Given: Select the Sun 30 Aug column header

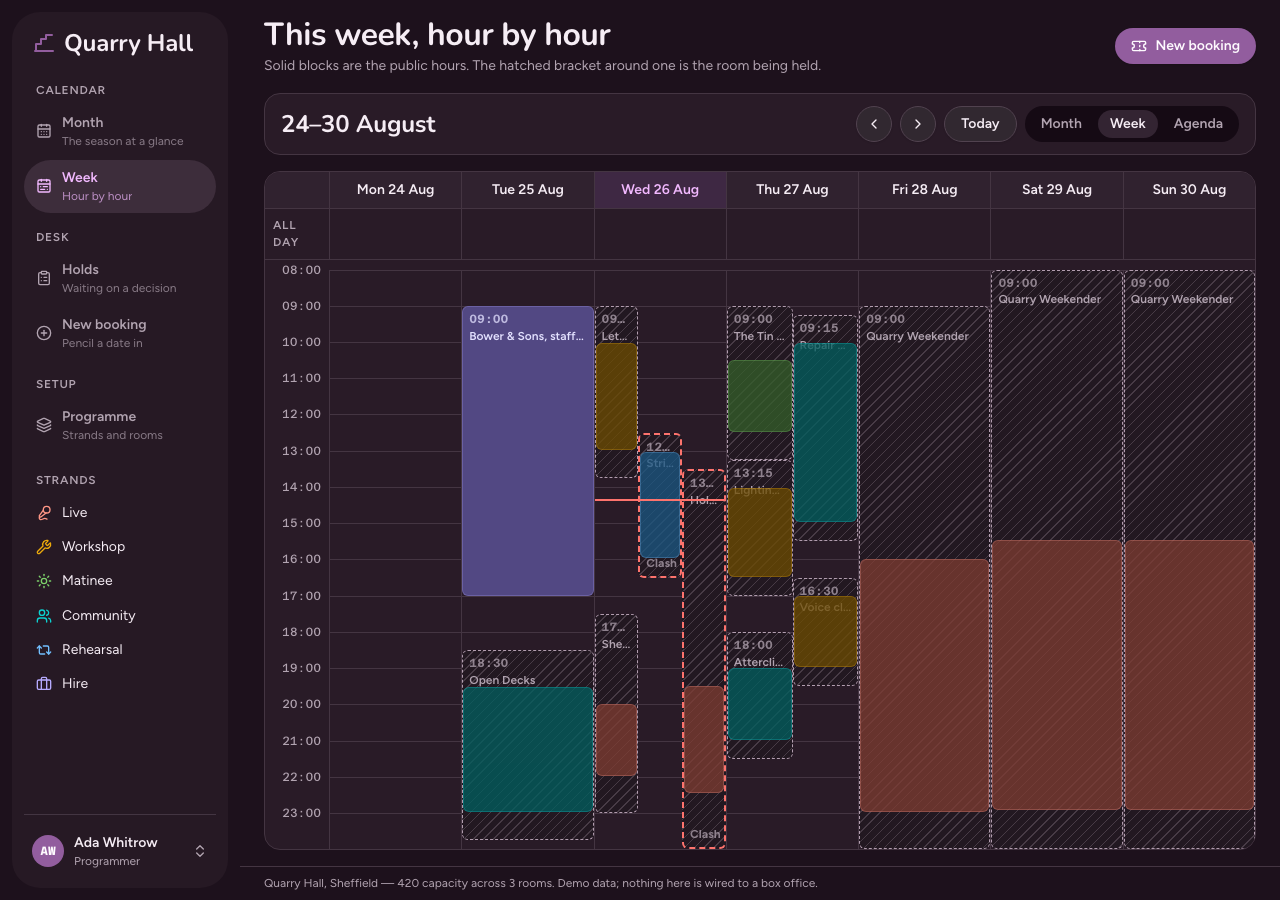Looking at the screenshot, I should 1189,190.
